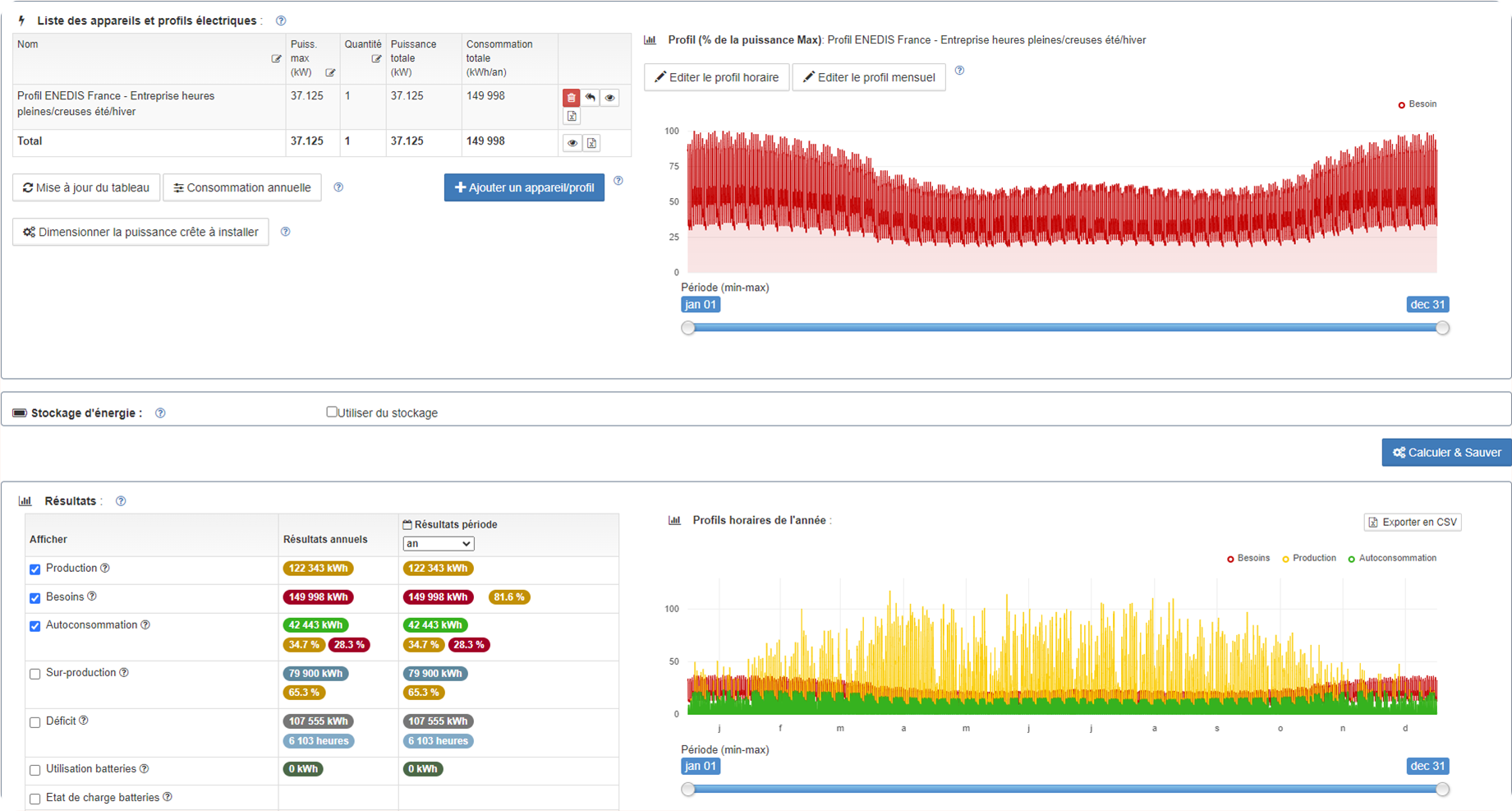
Task: Open help icon beside Consommation annuelle button
Action: click(x=338, y=187)
